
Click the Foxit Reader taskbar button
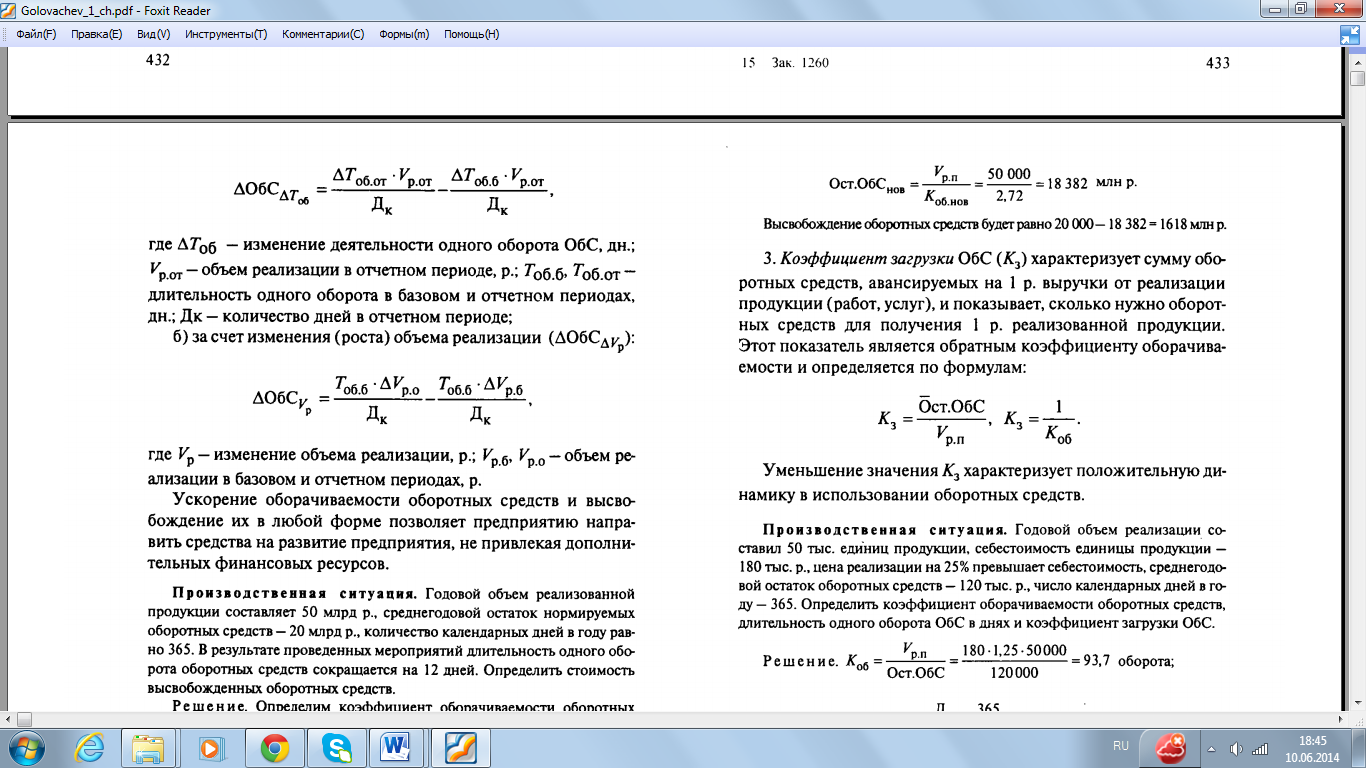click(x=460, y=747)
